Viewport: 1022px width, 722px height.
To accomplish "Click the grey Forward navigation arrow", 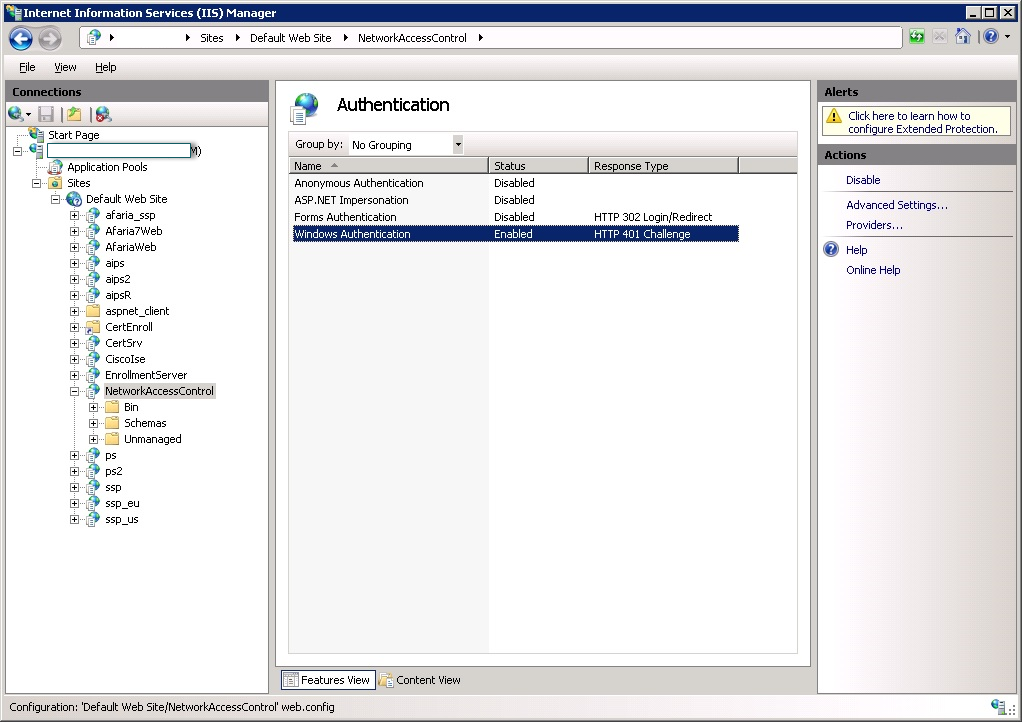I will pyautogui.click(x=50, y=38).
